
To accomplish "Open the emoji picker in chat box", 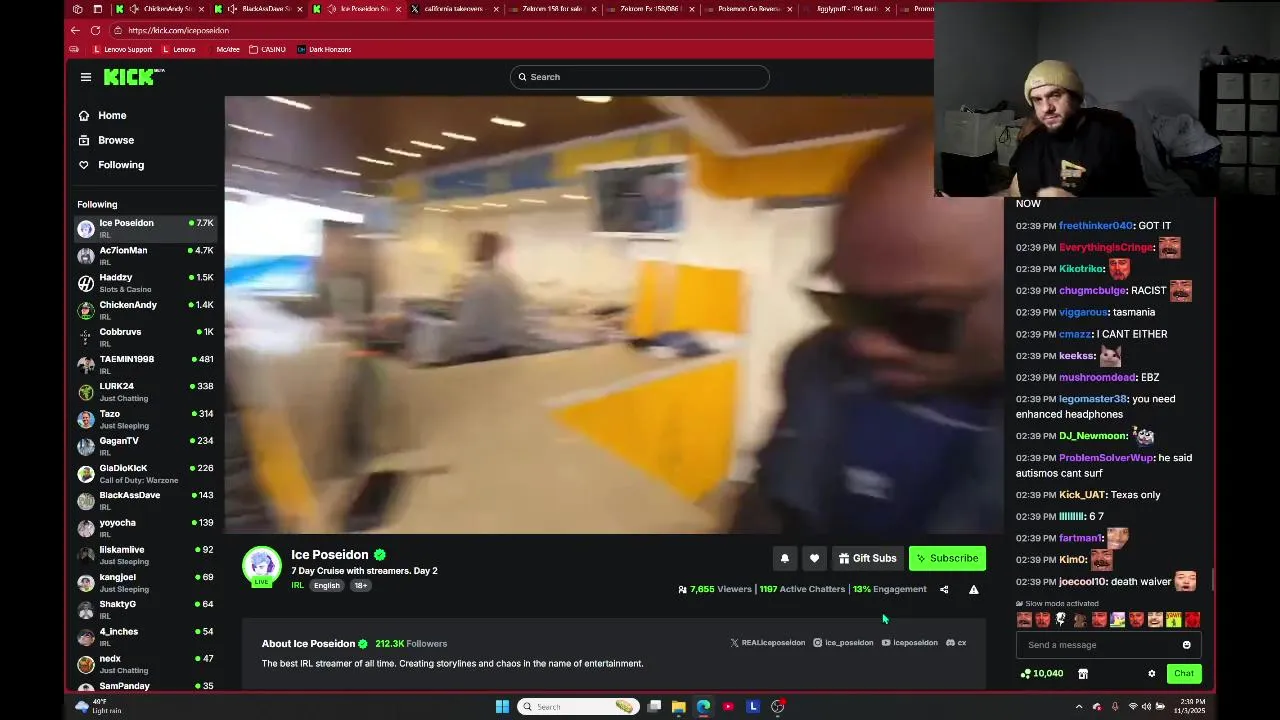I will pos(1187,645).
